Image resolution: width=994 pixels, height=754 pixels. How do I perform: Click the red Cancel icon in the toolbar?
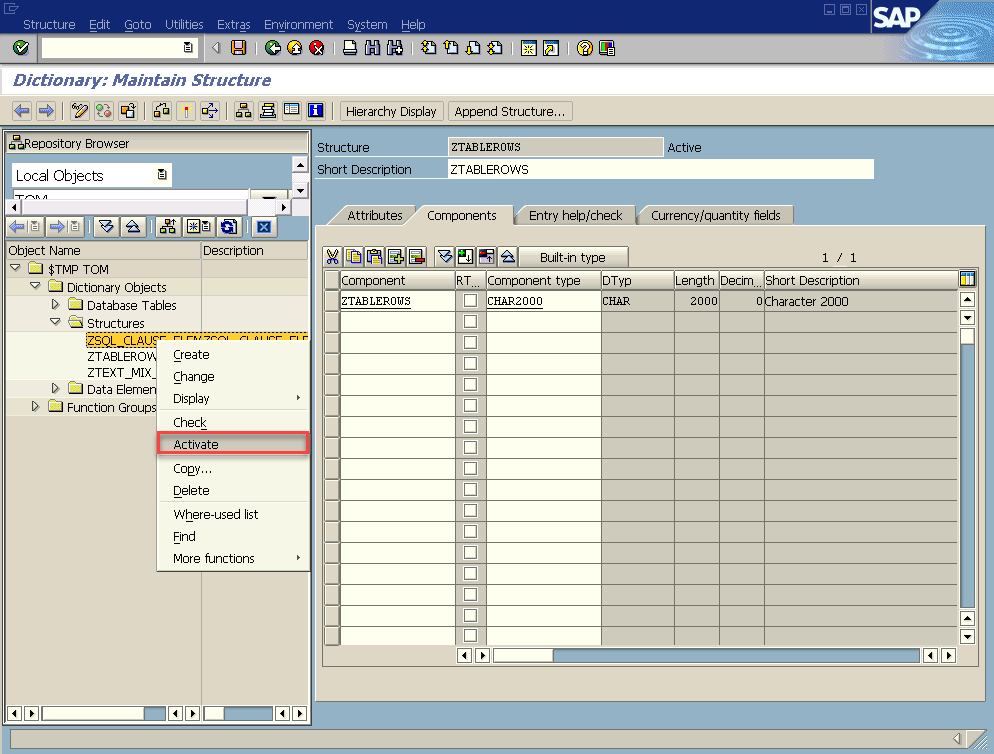[x=317, y=48]
